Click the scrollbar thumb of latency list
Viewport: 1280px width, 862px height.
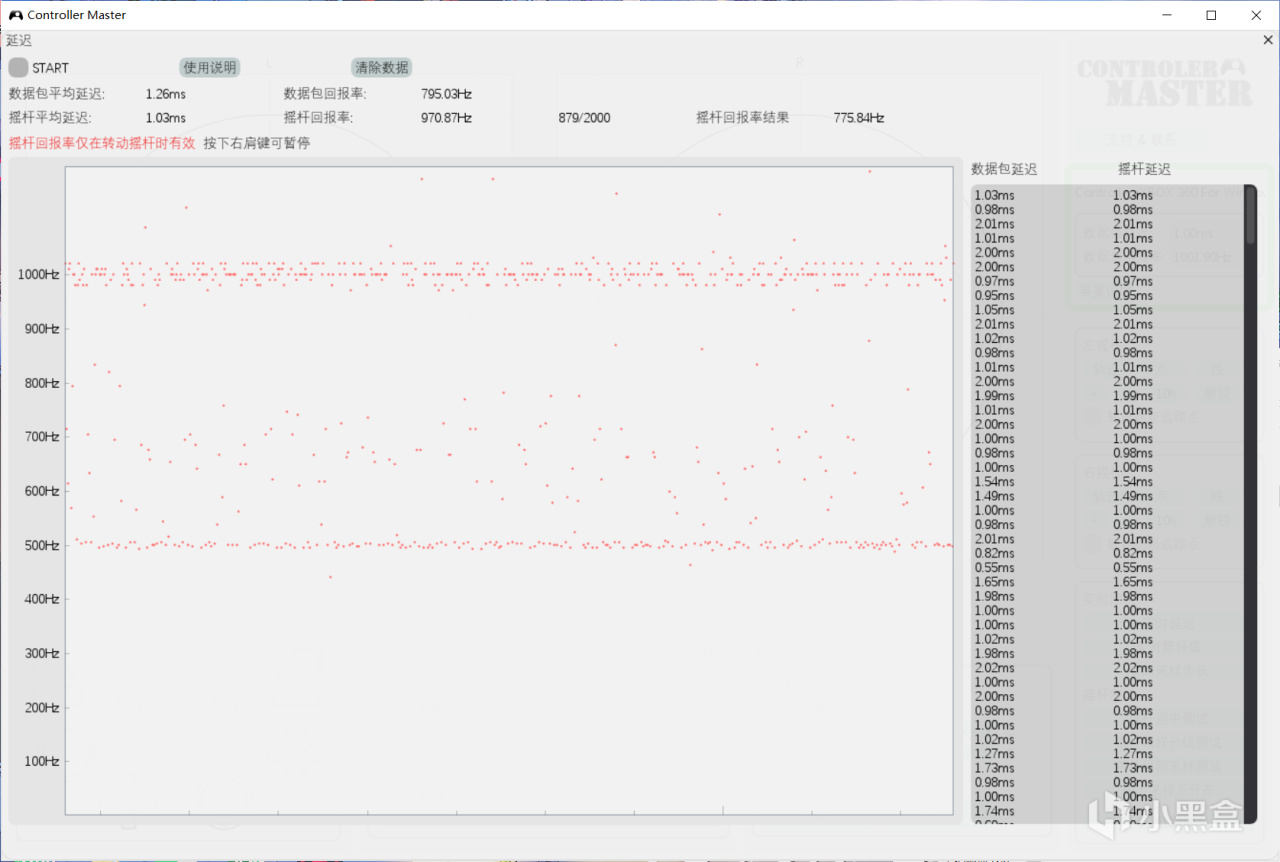pyautogui.click(x=1250, y=215)
